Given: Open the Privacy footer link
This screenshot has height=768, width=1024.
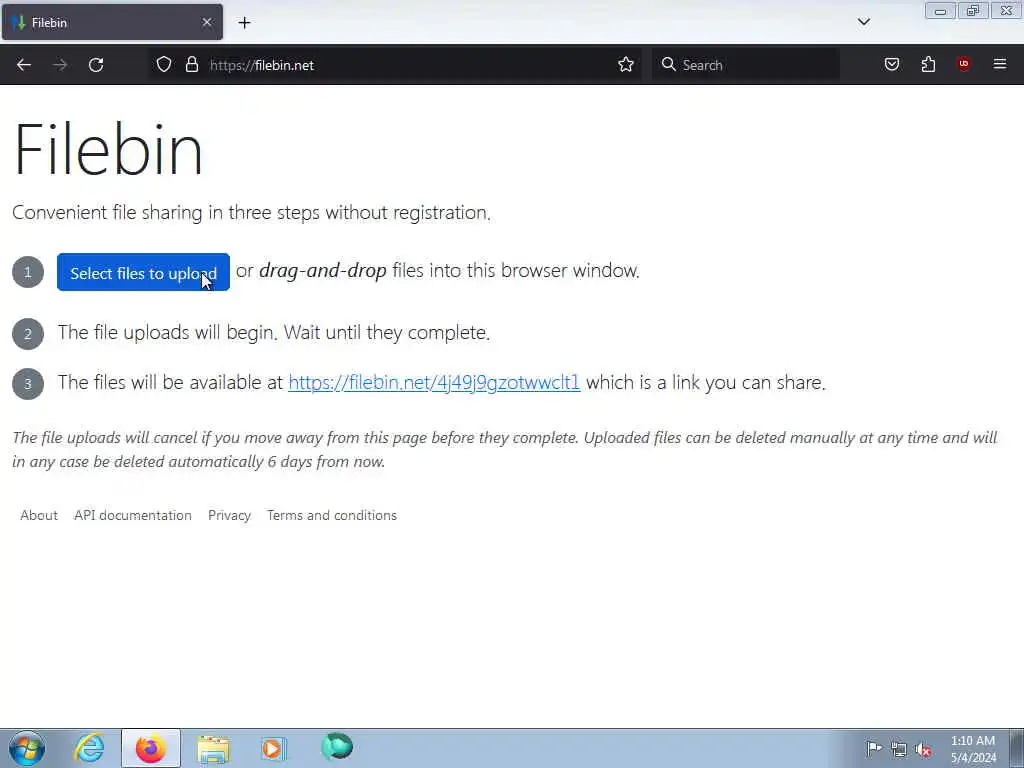Looking at the screenshot, I should coord(229,515).
